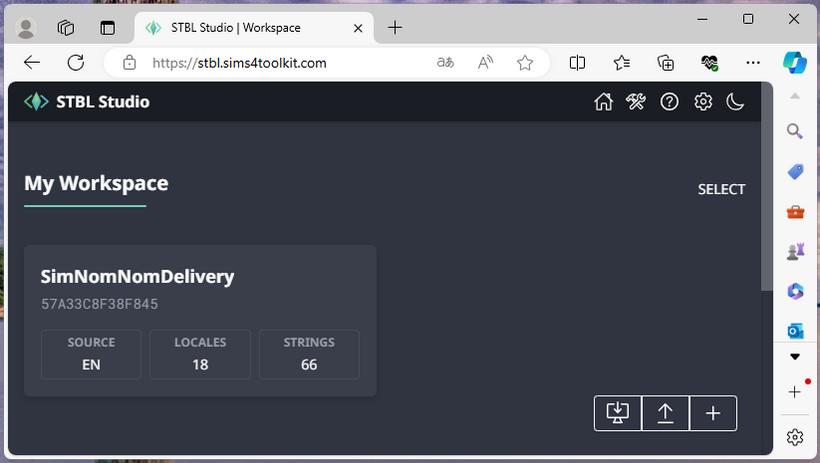Click SELECT in My Workspace
This screenshot has width=820, height=463.
pos(721,189)
